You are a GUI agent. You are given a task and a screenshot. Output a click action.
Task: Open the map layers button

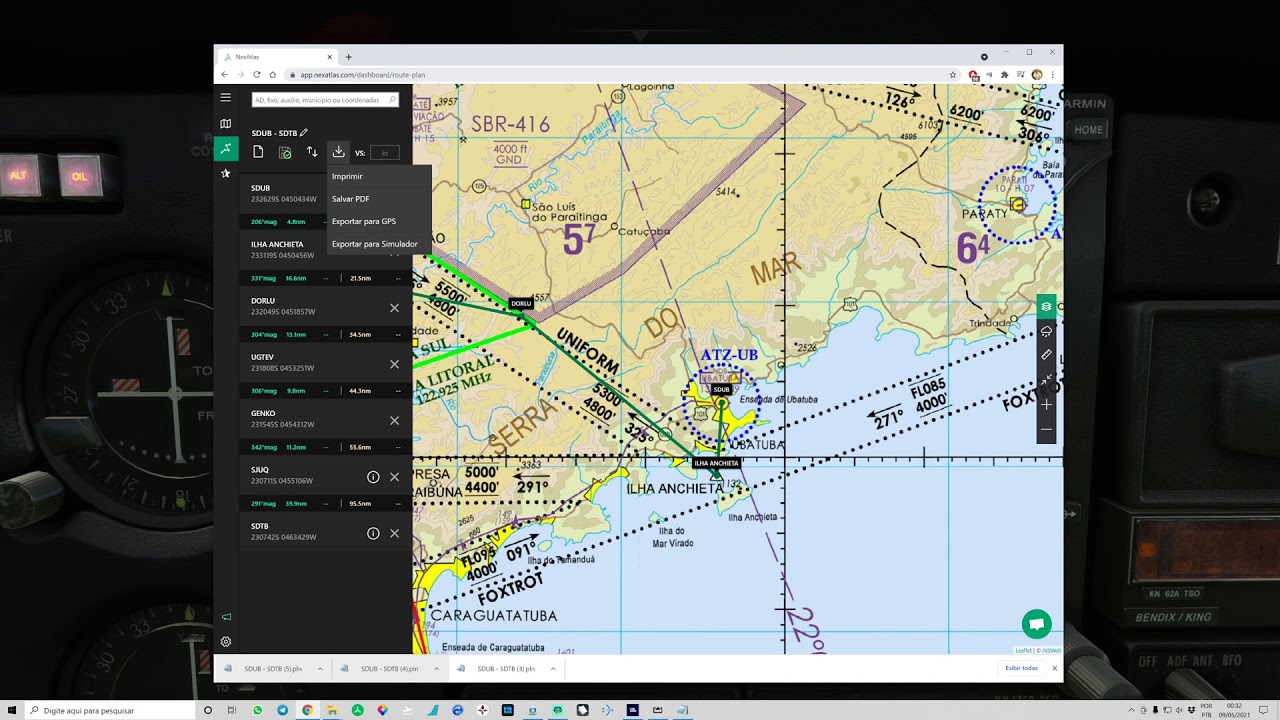[1046, 306]
